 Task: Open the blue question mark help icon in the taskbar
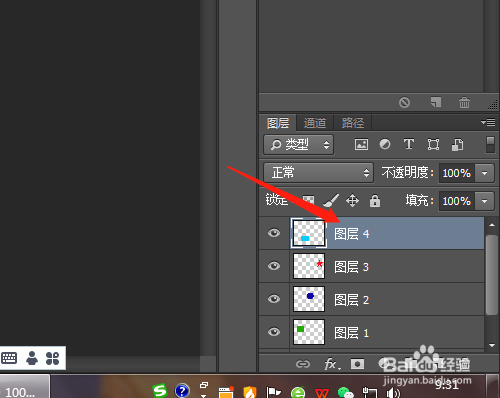(x=182, y=391)
